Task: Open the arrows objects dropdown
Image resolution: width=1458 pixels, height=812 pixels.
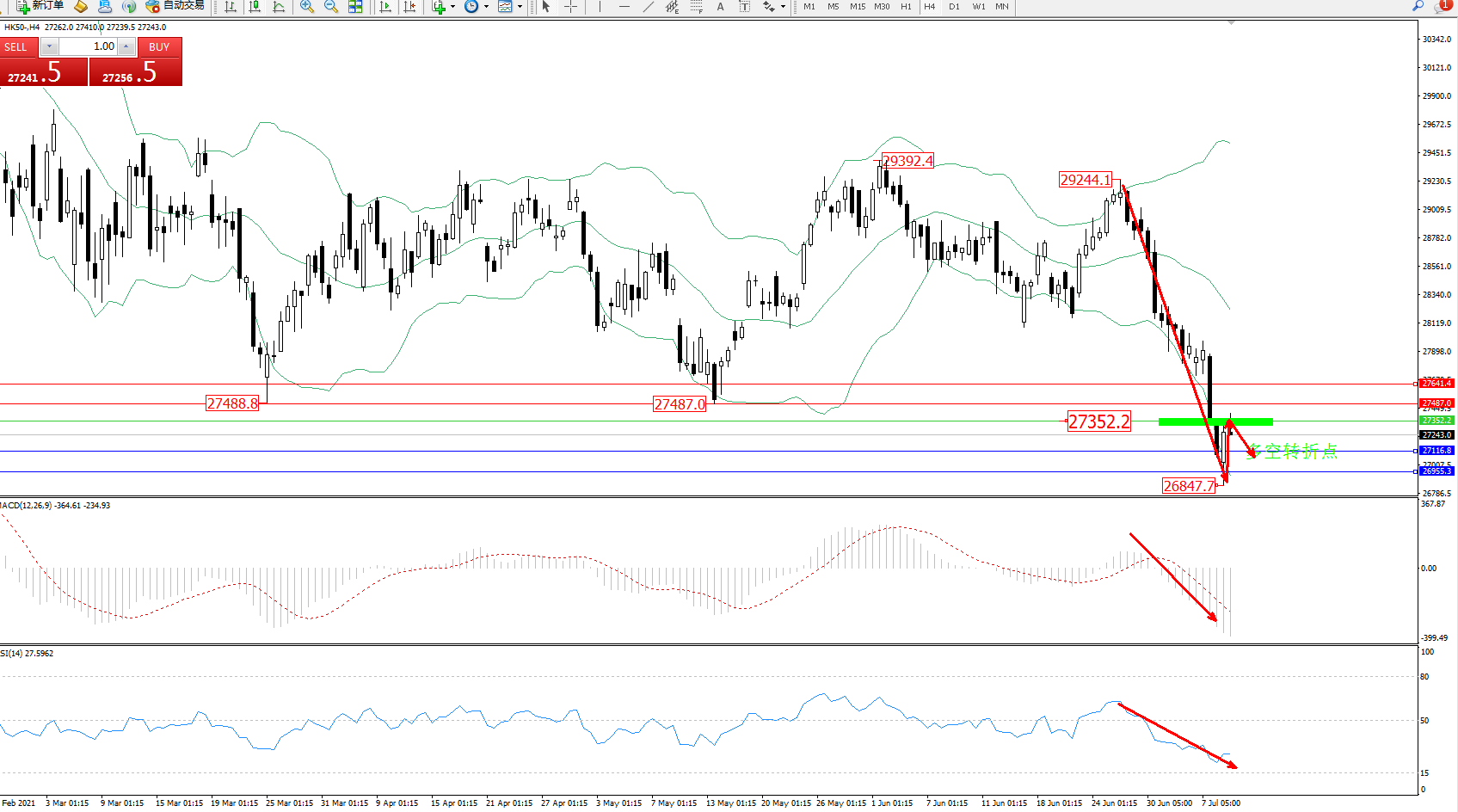Action: (x=783, y=7)
